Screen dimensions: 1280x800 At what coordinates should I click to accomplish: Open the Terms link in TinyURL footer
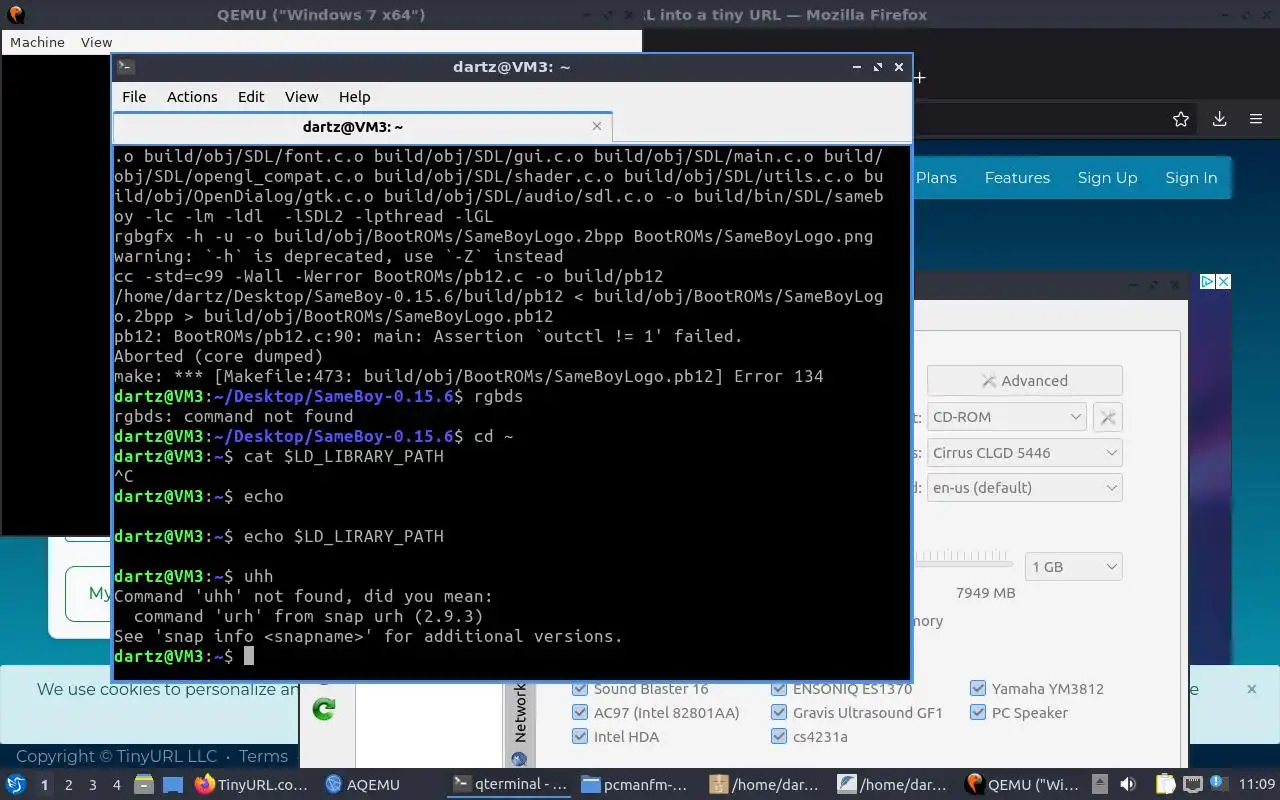264,757
